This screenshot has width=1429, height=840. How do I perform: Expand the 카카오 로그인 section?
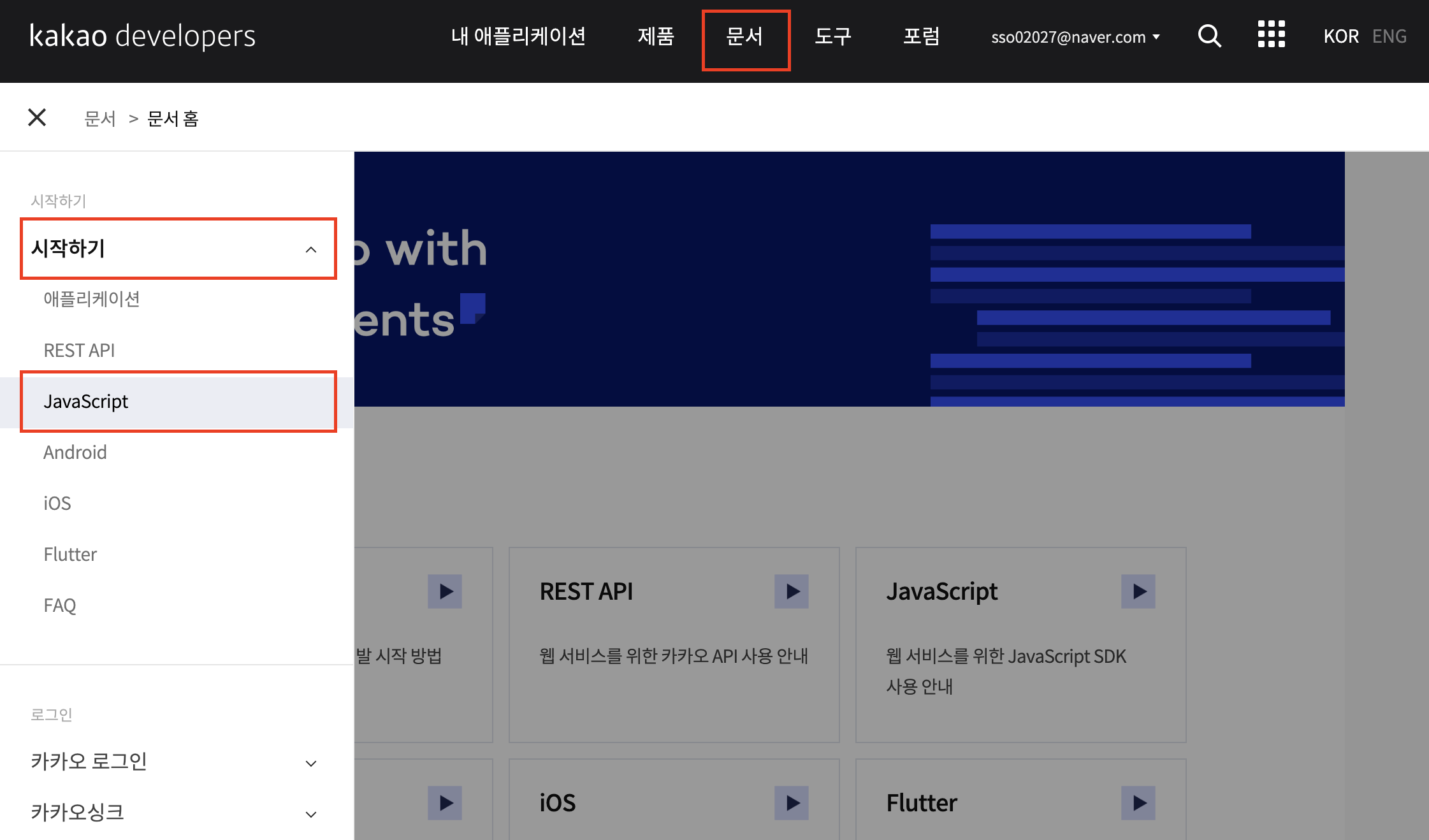(311, 763)
